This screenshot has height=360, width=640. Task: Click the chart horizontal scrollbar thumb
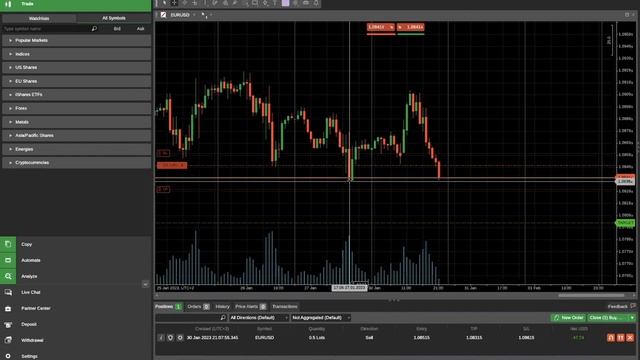coord(591,296)
